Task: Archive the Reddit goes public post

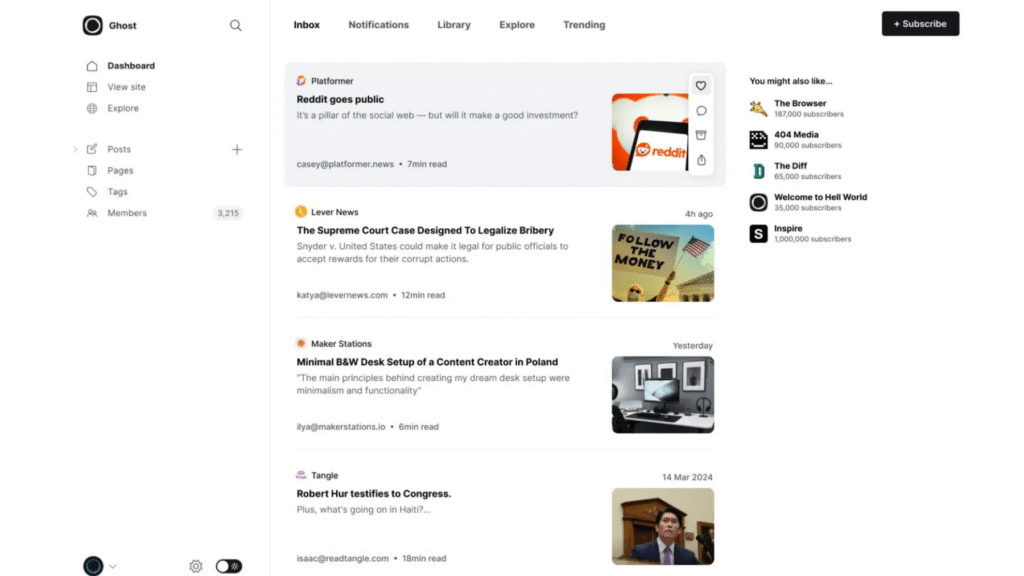Action: pos(701,135)
